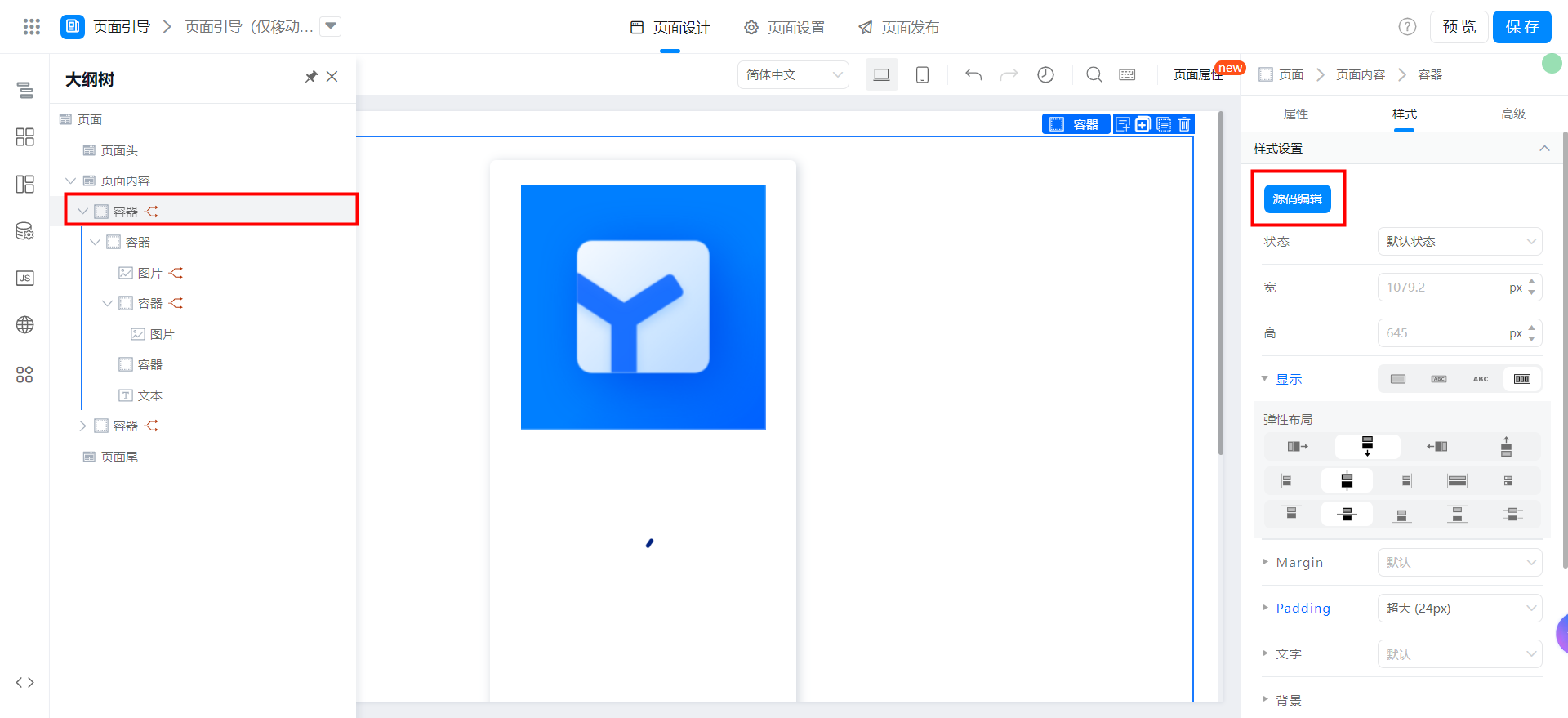Choose stretch alignment in flex layout
The width and height of the screenshot is (1568, 718).
[x=1457, y=480]
